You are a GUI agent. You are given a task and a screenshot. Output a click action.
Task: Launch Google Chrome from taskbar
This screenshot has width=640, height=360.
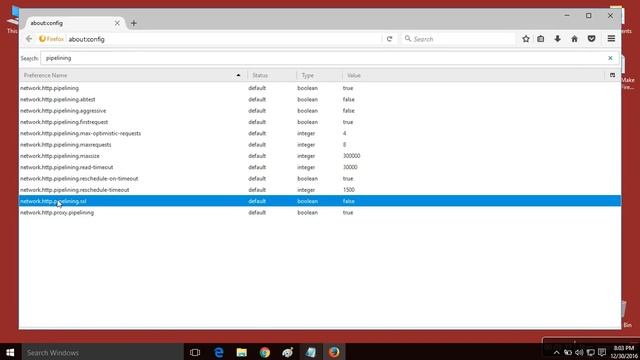pyautogui.click(x=265, y=352)
